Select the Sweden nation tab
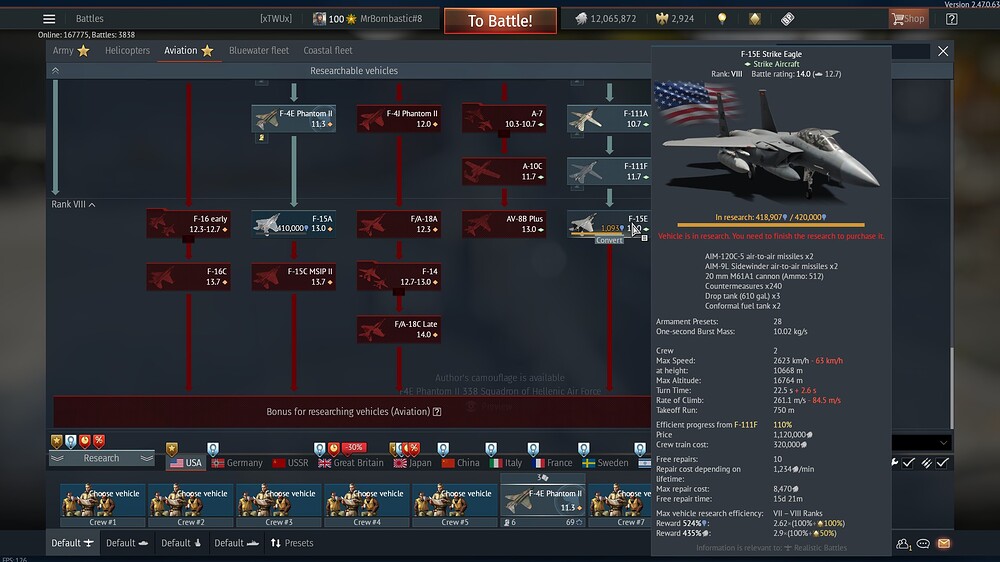The width and height of the screenshot is (1000, 562). click(x=604, y=462)
